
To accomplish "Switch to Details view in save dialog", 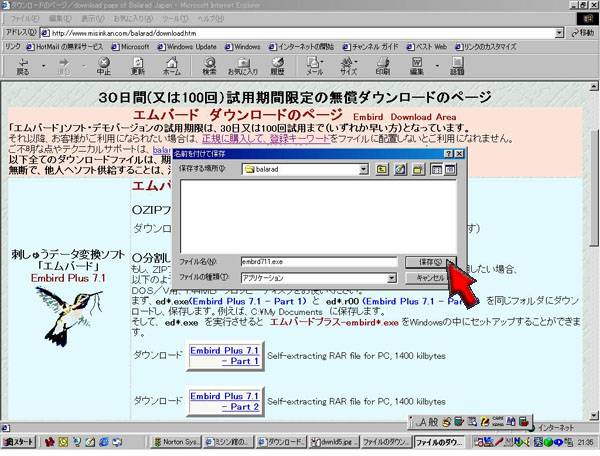I will [x=450, y=169].
